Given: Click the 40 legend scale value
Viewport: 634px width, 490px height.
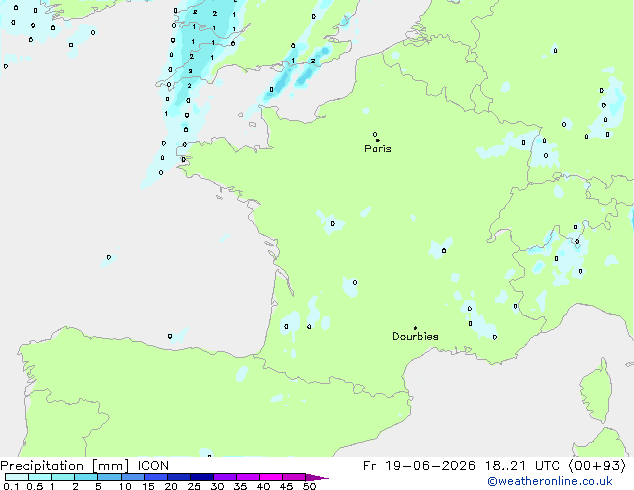Looking at the screenshot, I should click(263, 486).
